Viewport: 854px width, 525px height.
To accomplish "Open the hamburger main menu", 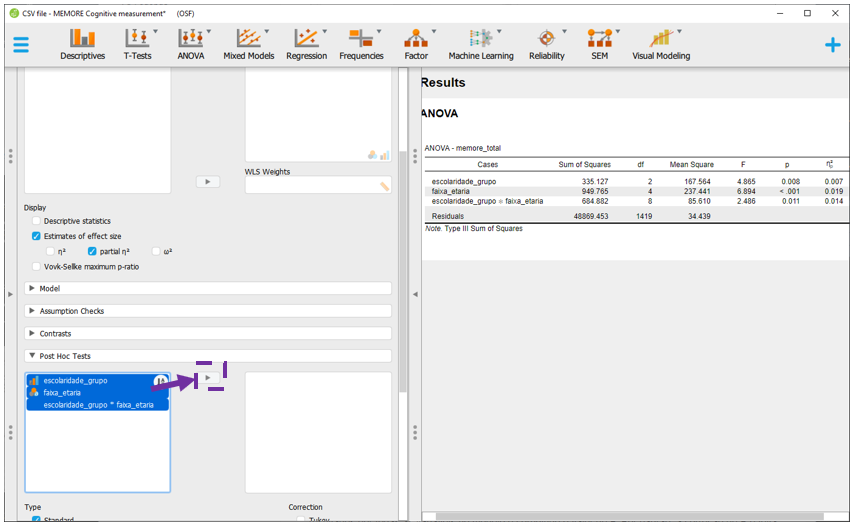I will 21,45.
